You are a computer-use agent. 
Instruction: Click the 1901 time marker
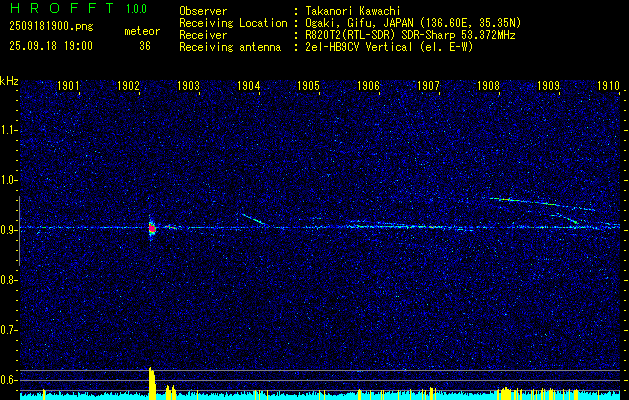pyautogui.click(x=68, y=86)
